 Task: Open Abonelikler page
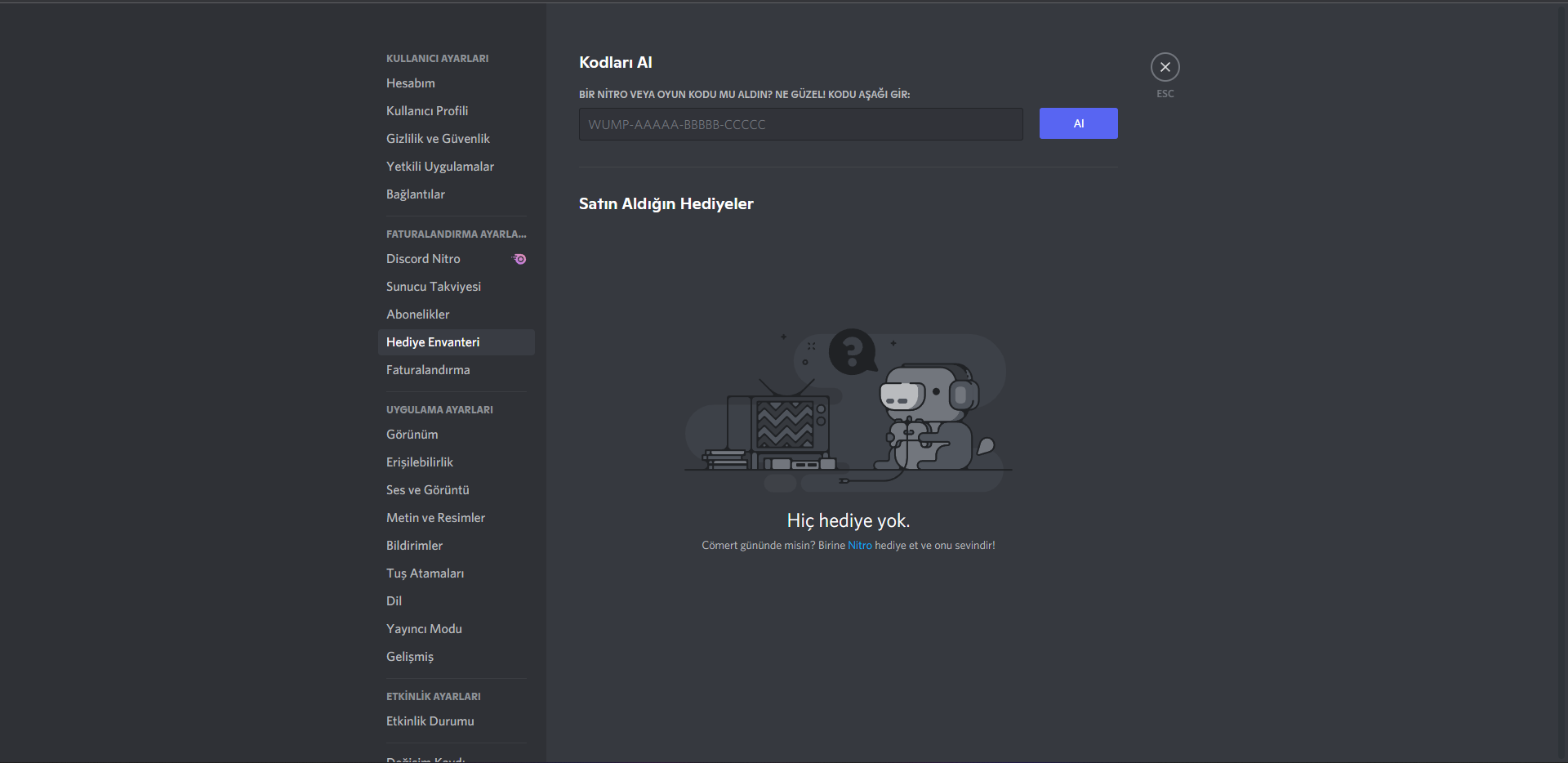[x=456, y=315]
